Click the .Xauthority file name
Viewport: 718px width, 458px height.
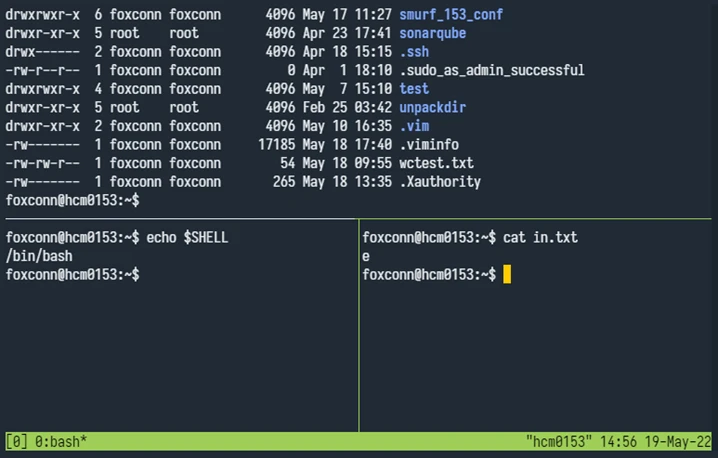440,182
